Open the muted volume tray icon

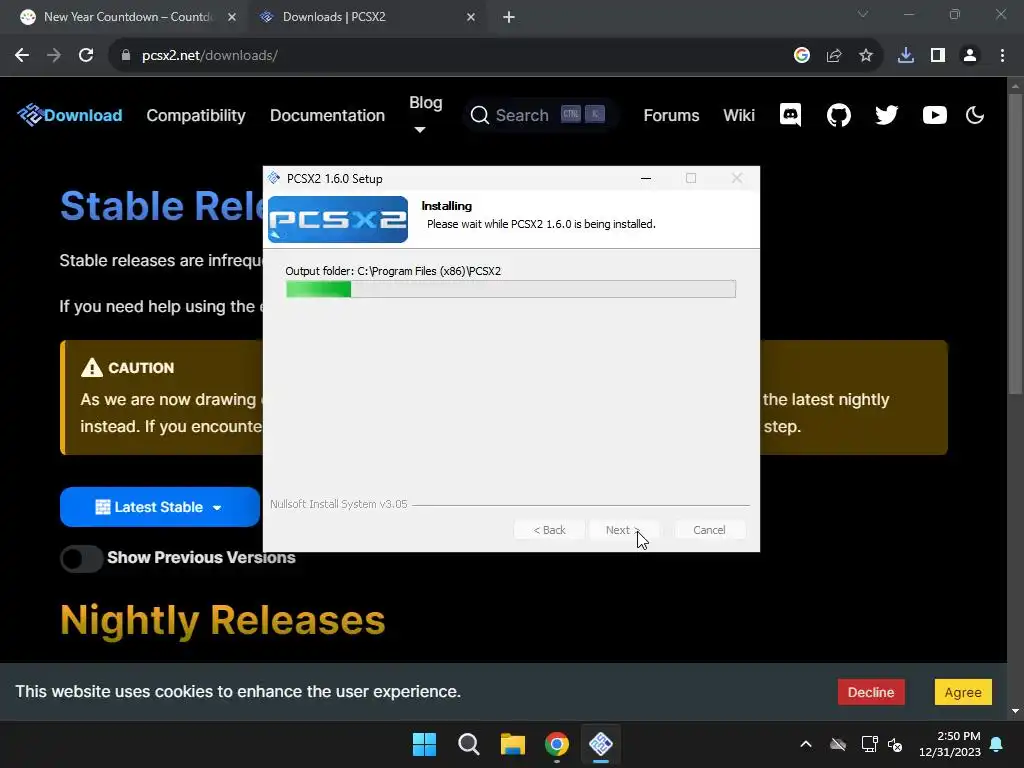[895, 744]
